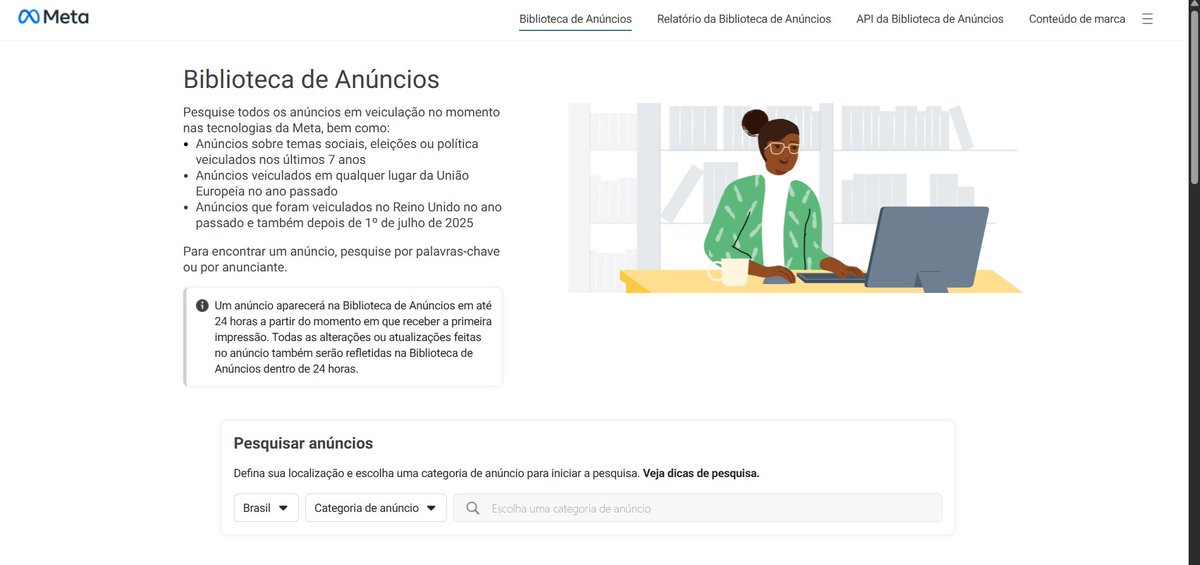Expand the Brasil country dropdown
The height and width of the screenshot is (565, 1200).
266,508
